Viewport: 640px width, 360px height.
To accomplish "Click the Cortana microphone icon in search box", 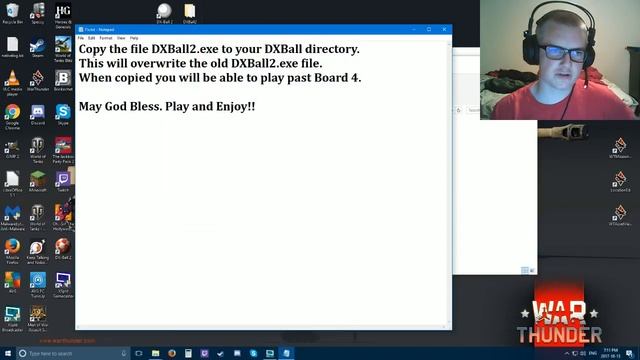I will coord(124,353).
